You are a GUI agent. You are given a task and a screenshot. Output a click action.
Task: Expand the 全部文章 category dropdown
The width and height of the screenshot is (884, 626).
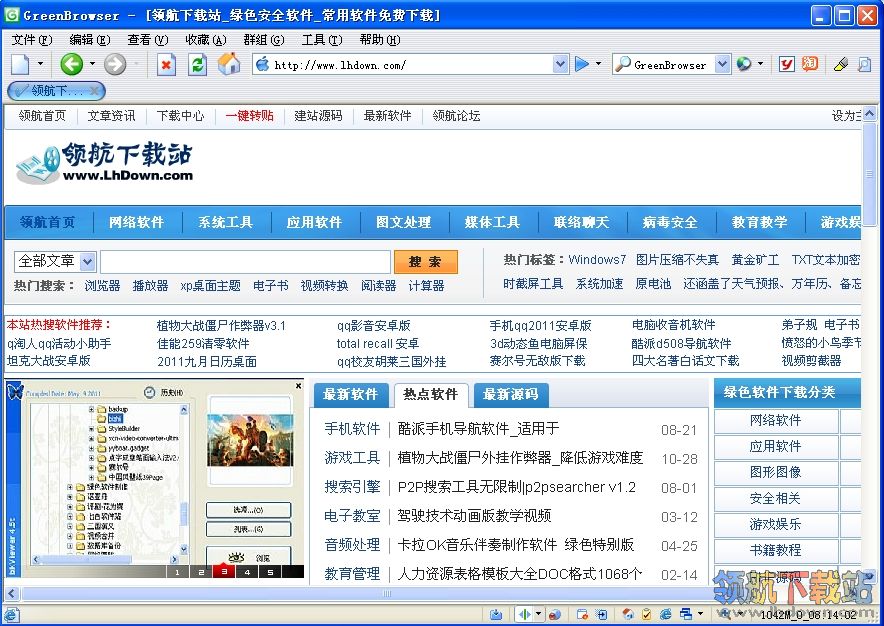click(x=87, y=261)
